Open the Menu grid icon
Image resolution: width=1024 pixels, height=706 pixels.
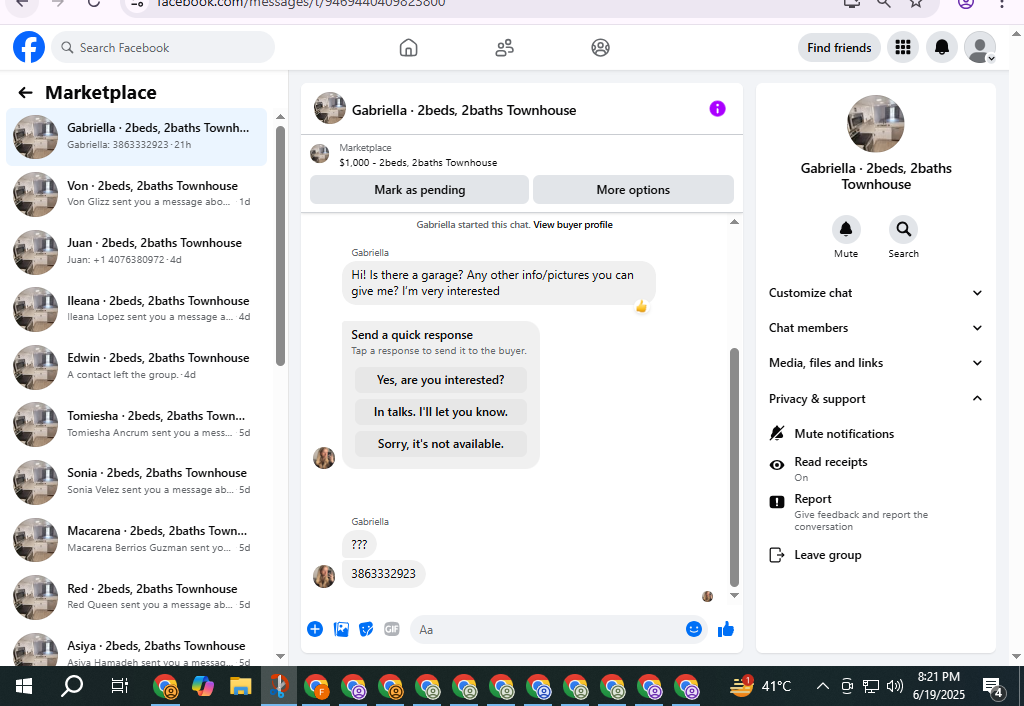[903, 47]
